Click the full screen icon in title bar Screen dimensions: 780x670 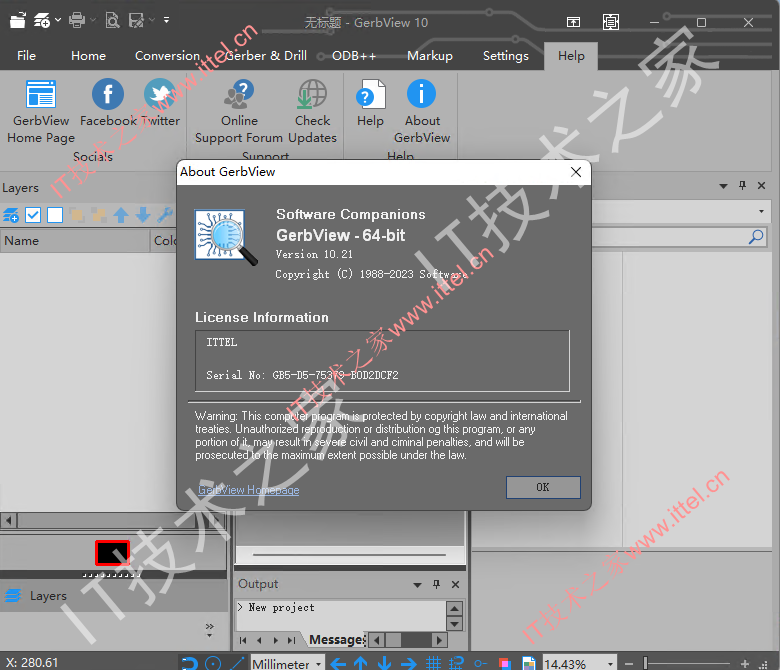click(611, 22)
